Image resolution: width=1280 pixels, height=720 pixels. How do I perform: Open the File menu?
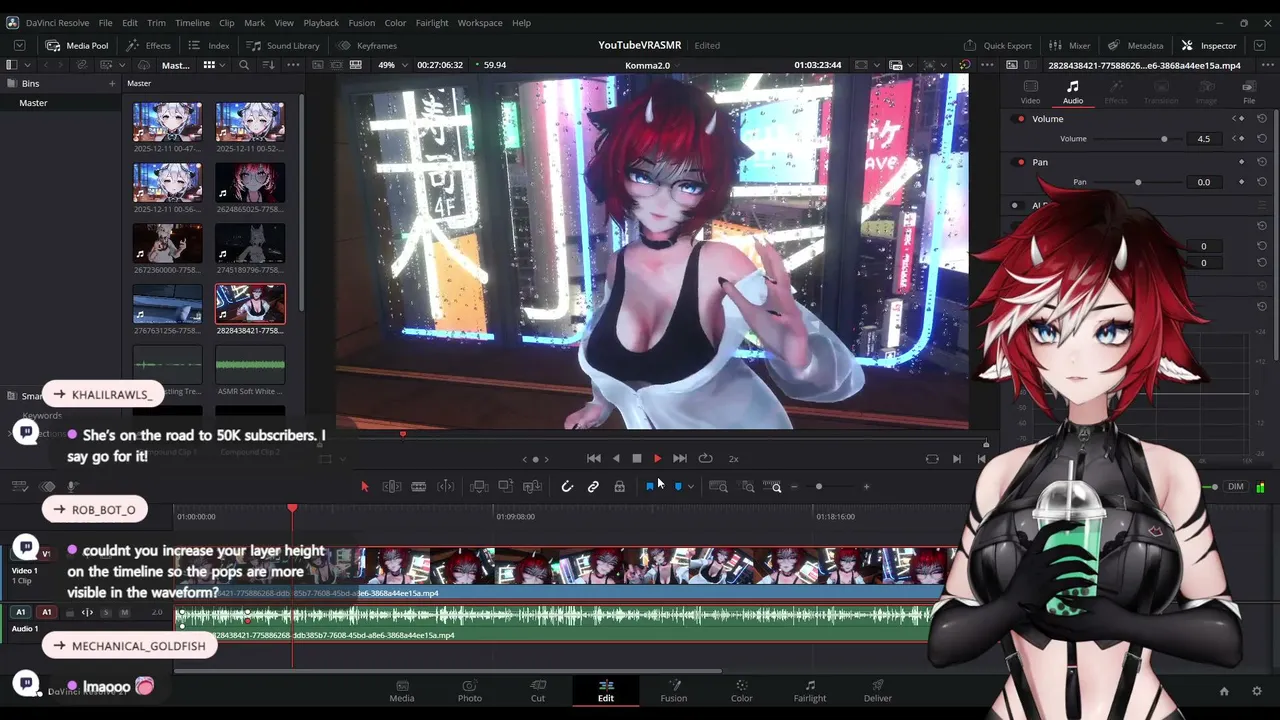[x=105, y=23]
